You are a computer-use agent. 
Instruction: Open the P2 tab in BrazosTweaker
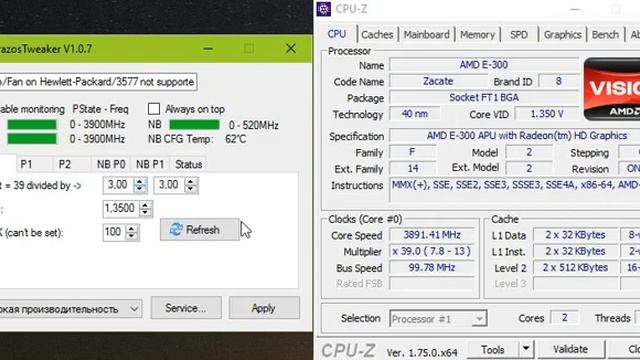[64, 164]
